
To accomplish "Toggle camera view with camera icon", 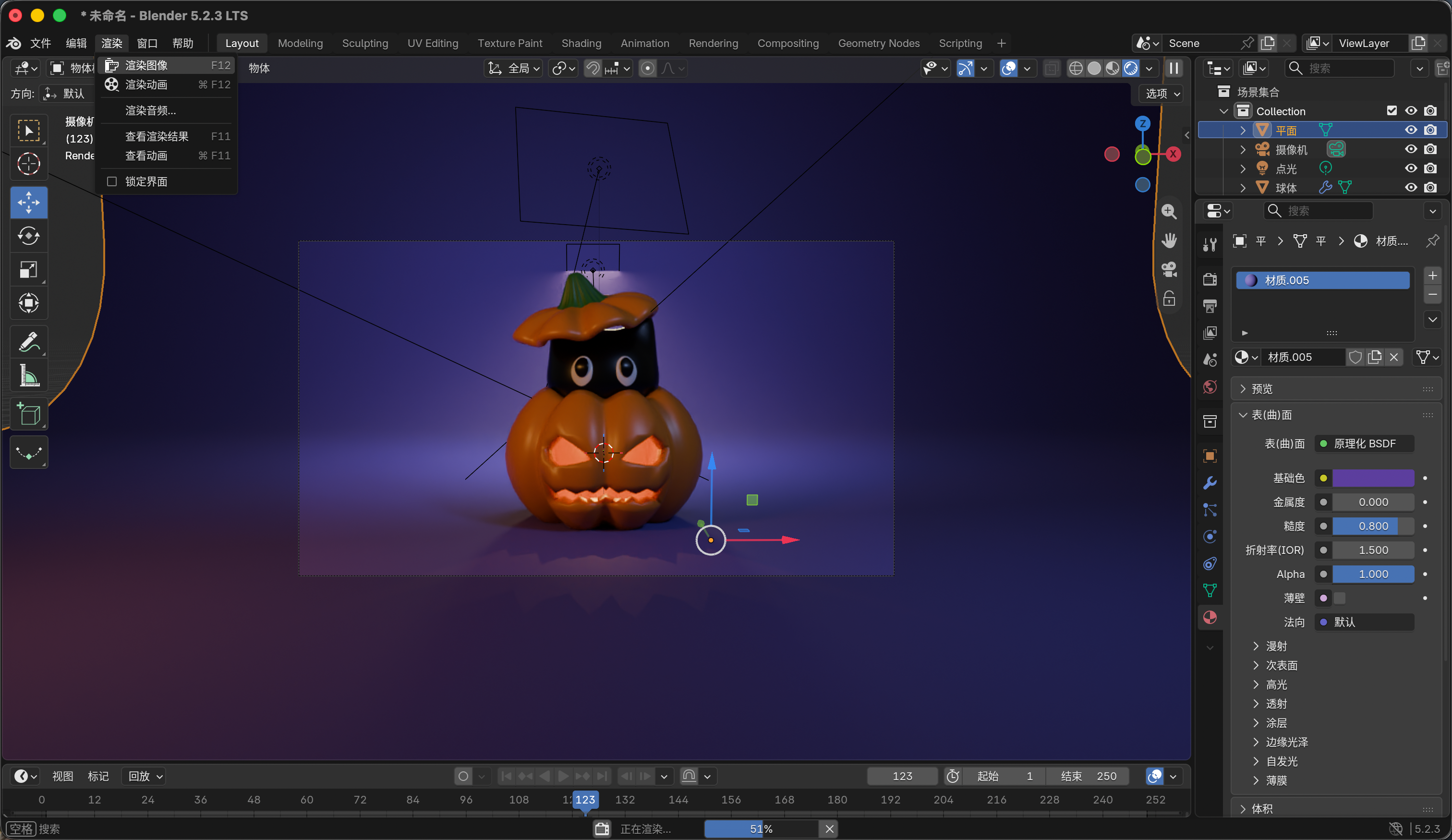I will [1169, 269].
